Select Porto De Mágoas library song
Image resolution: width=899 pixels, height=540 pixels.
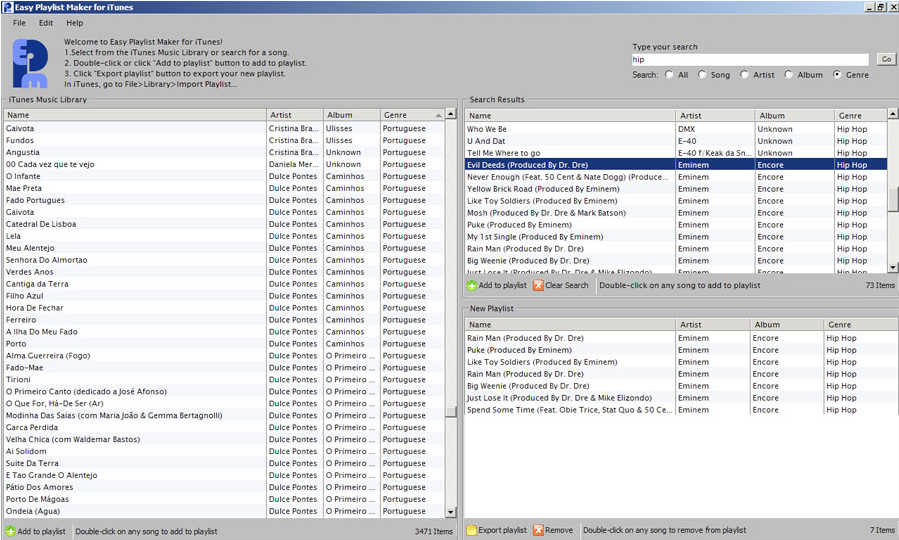point(224,499)
